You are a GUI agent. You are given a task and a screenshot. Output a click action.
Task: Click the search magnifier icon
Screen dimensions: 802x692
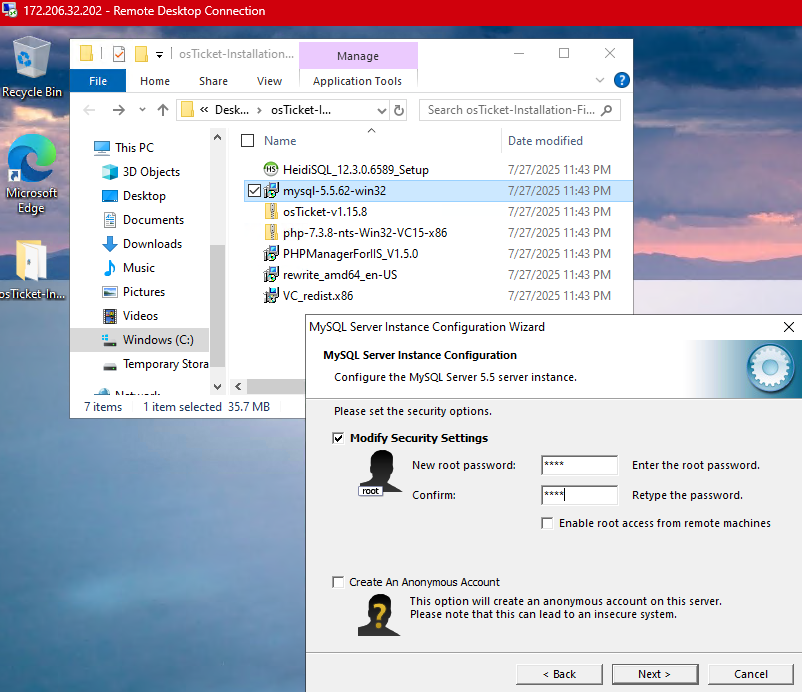[x=607, y=110]
